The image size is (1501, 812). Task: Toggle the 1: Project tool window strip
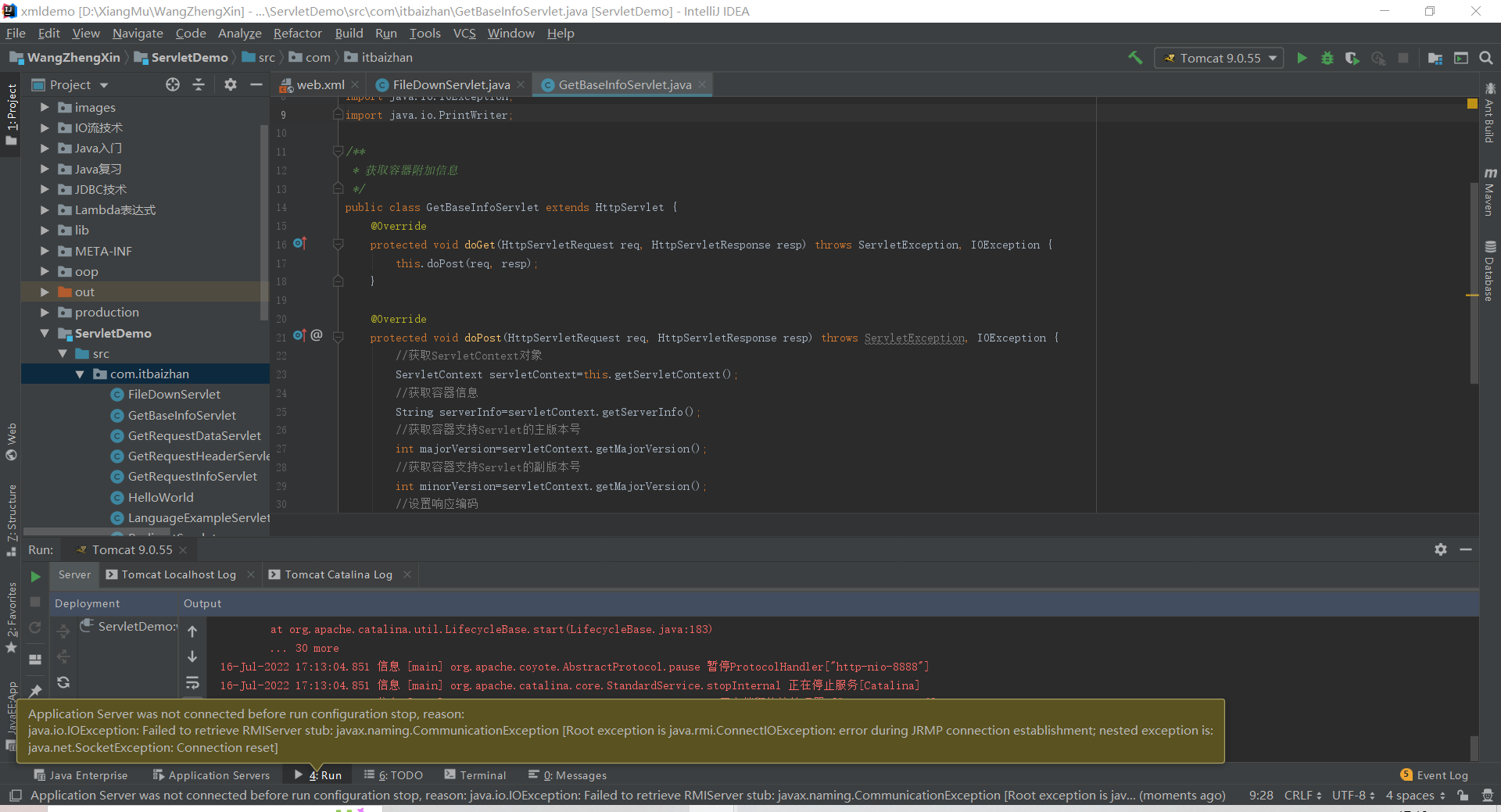pyautogui.click(x=11, y=114)
